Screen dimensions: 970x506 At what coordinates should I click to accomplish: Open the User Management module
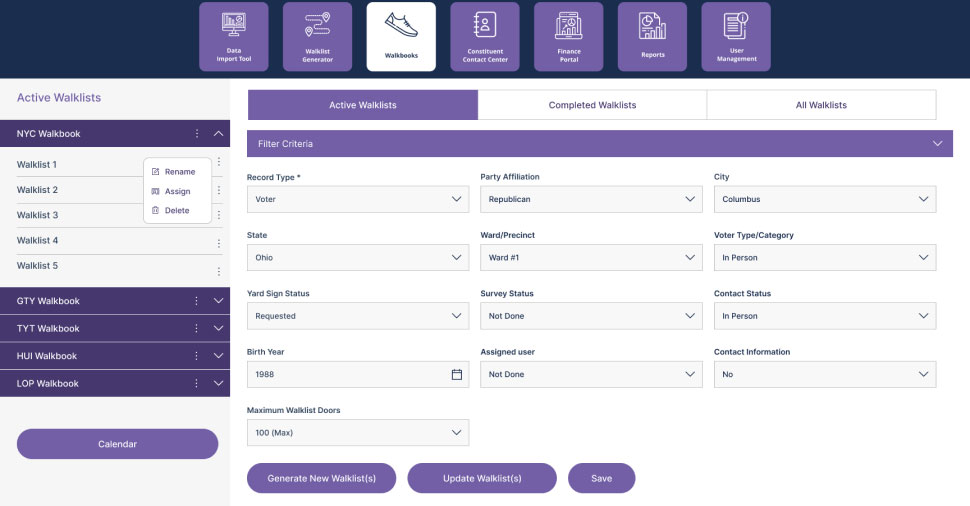pos(736,37)
